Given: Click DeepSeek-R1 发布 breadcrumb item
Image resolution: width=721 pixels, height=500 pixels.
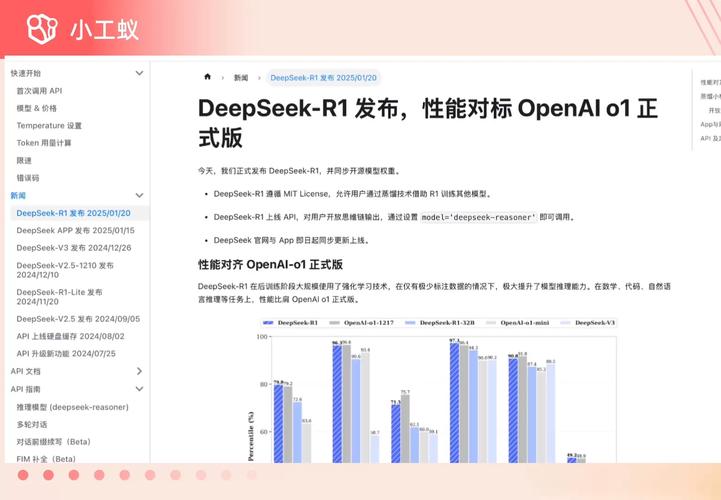Looking at the screenshot, I should coord(323,78).
